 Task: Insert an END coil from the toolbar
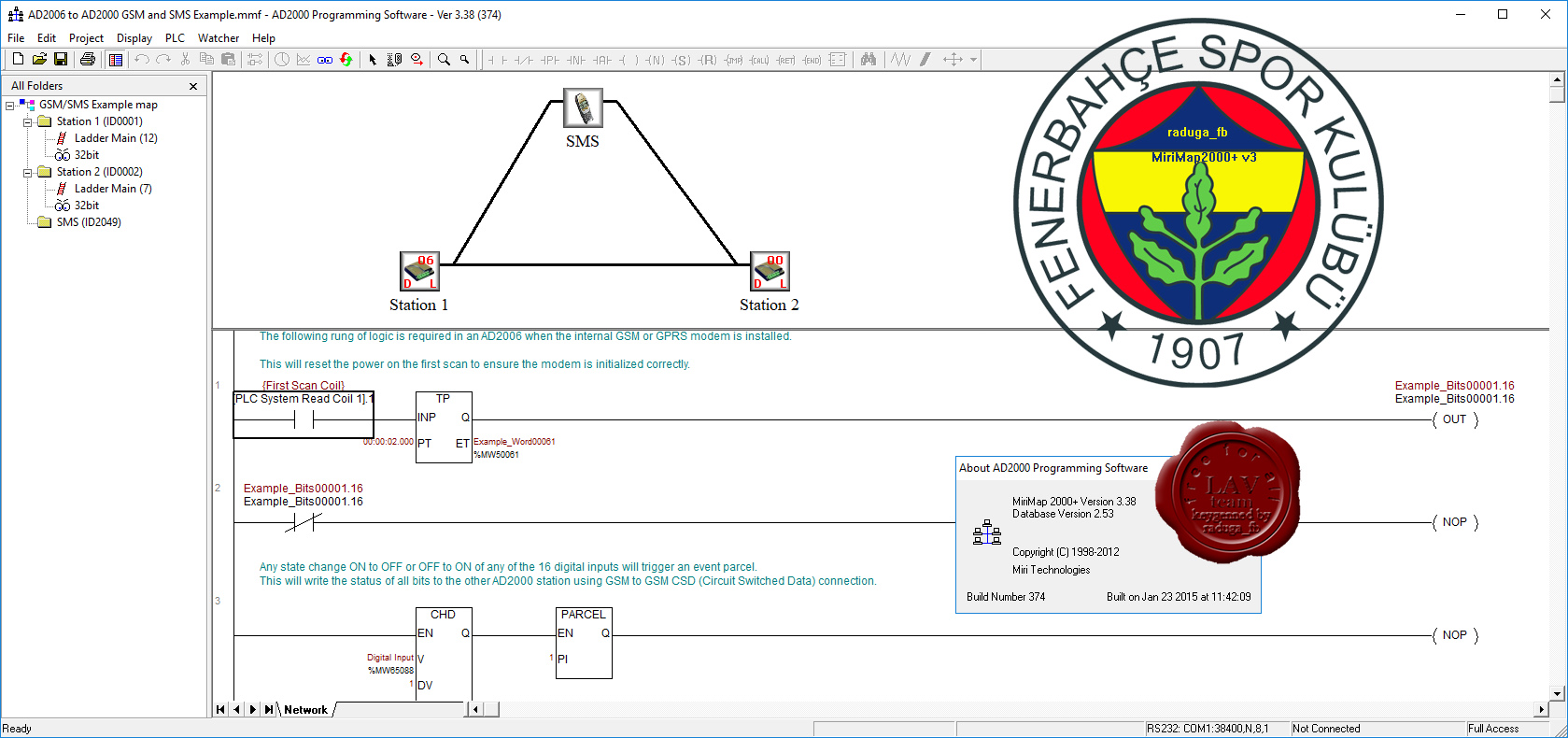[812, 60]
